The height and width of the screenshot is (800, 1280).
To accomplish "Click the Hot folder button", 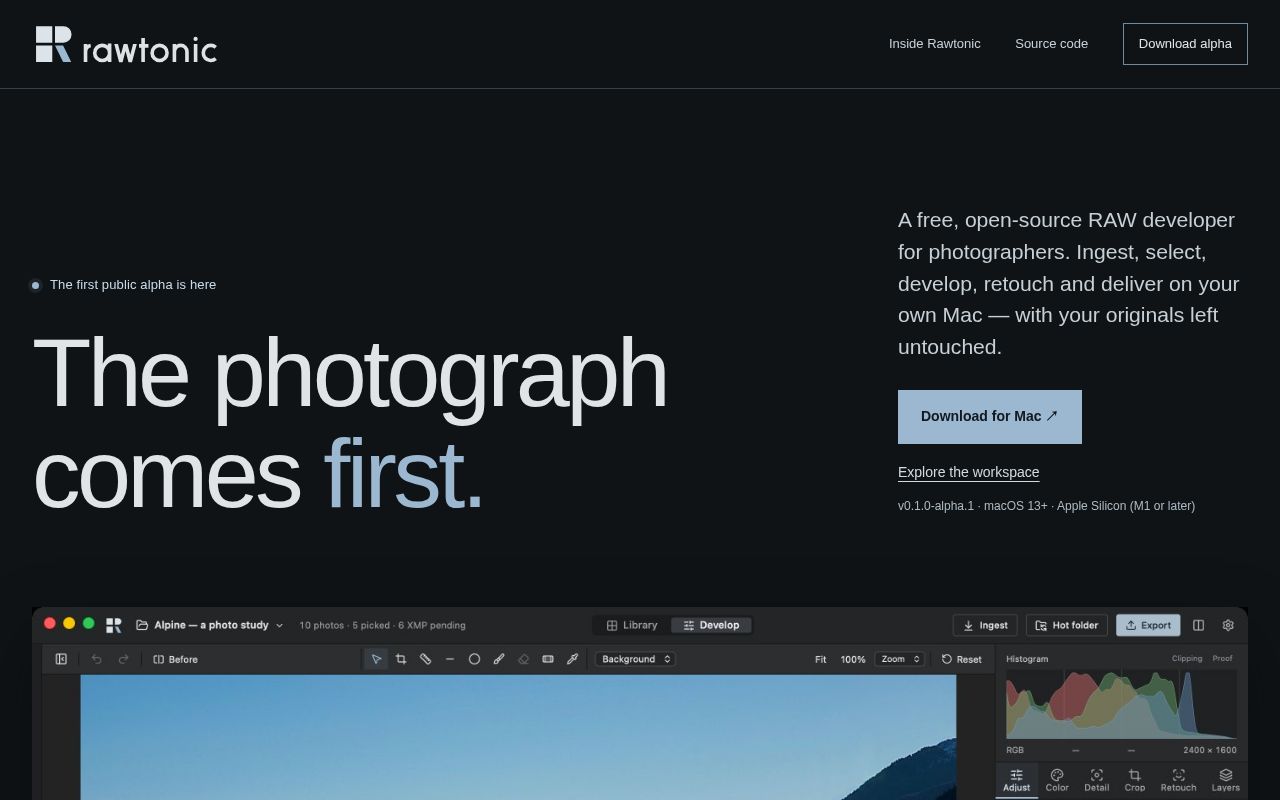I will (x=1067, y=625).
